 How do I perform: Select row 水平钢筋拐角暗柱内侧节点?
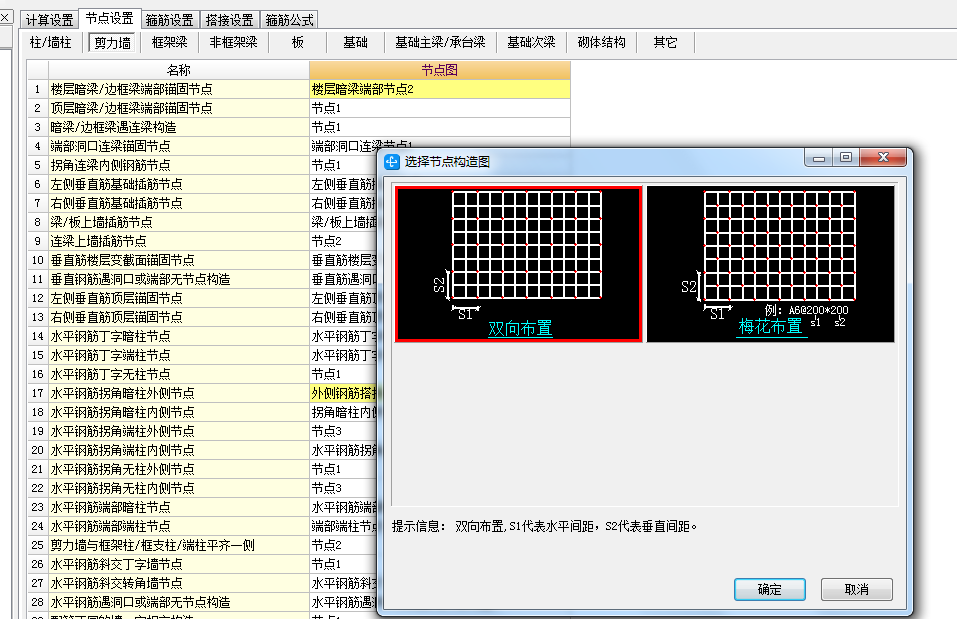[x=178, y=412]
